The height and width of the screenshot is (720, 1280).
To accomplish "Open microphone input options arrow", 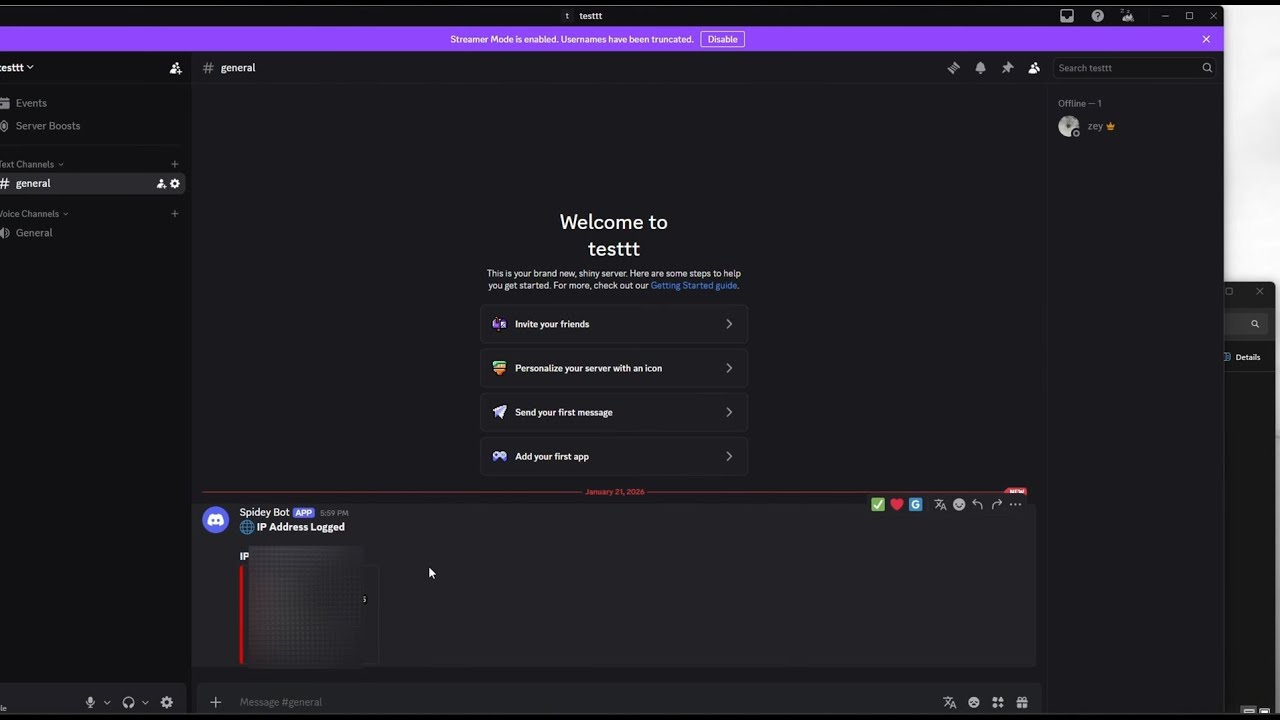I will (x=107, y=703).
